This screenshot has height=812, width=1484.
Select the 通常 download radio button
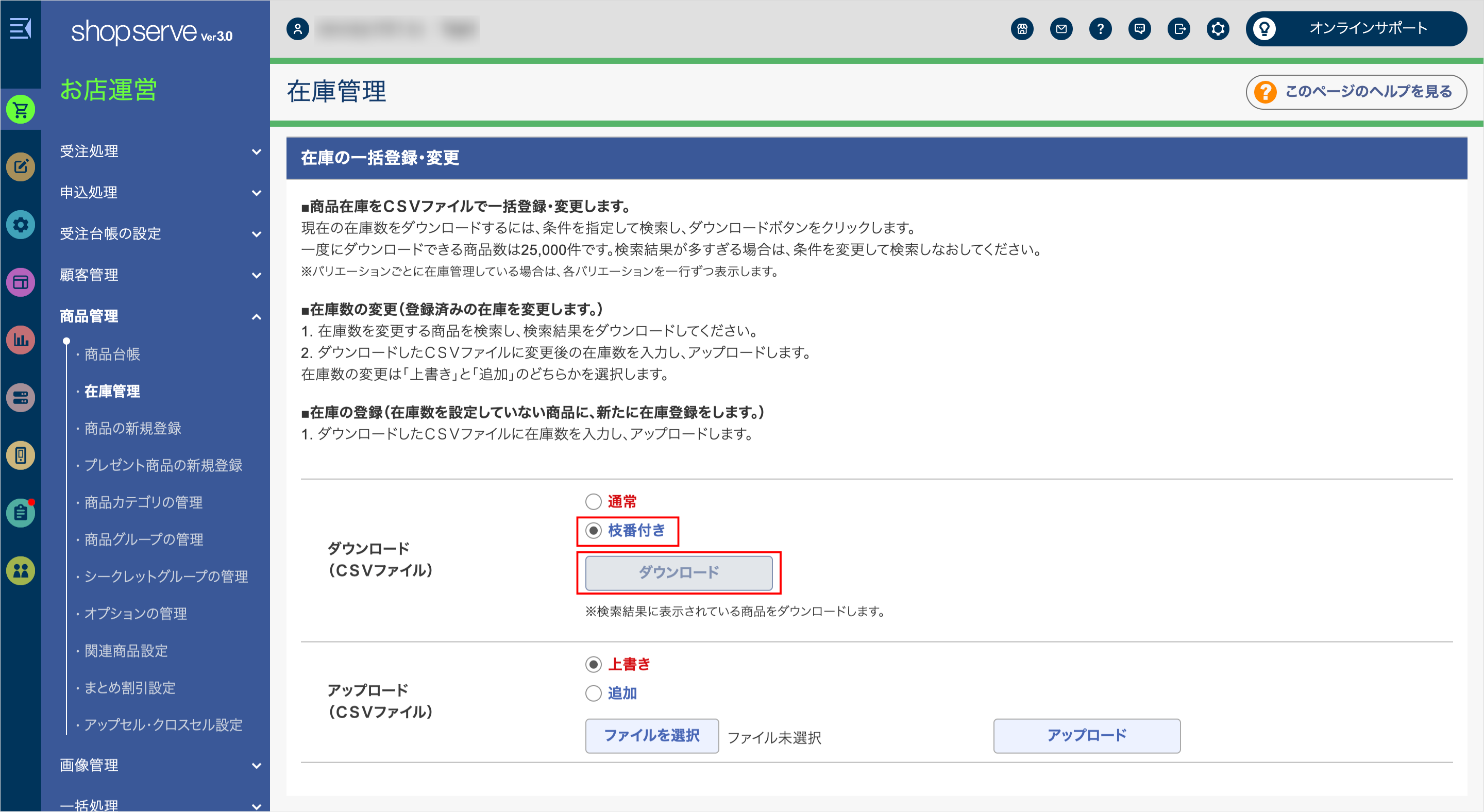(x=594, y=502)
